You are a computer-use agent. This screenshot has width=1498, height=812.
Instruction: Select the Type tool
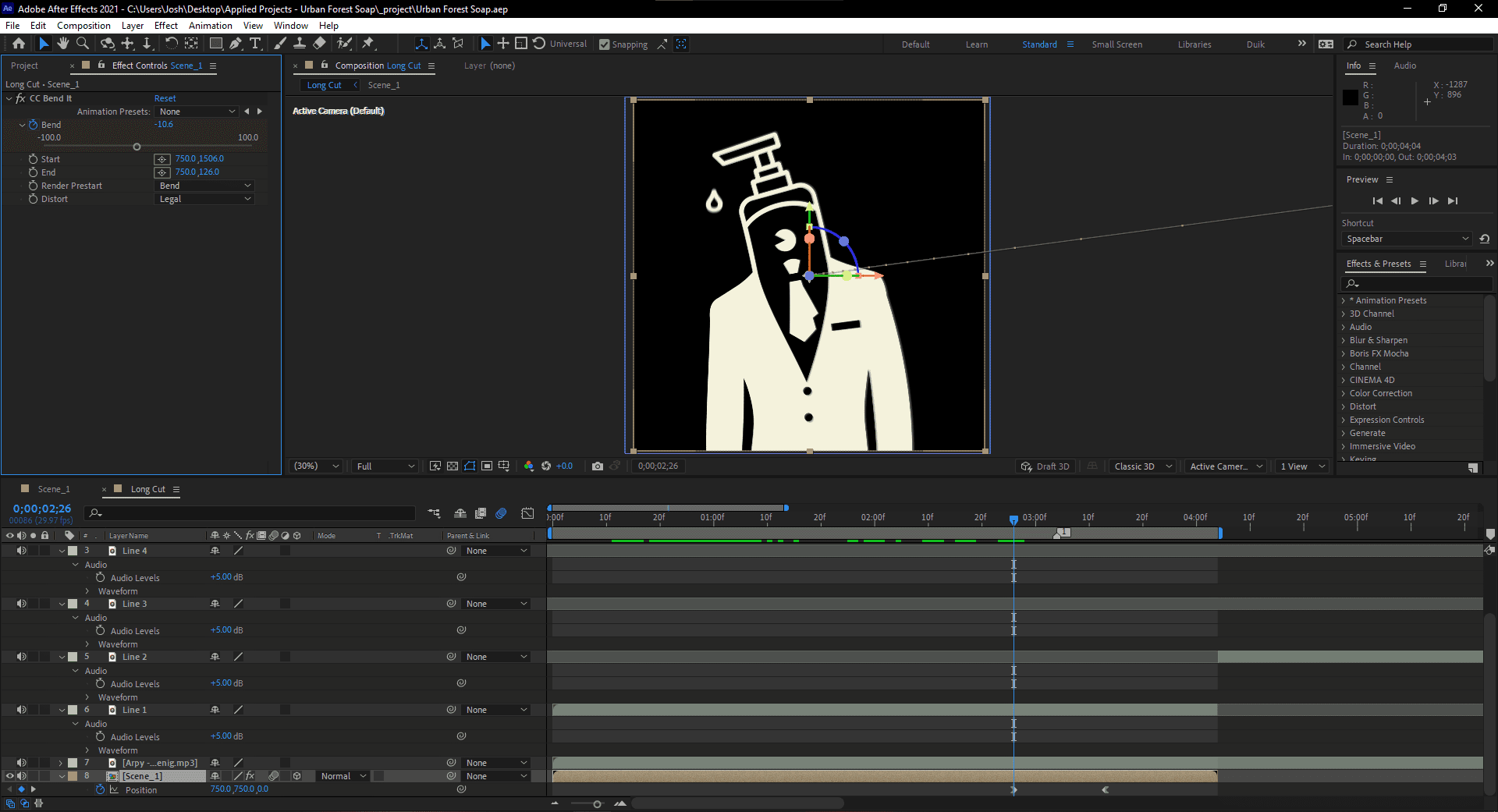coord(255,44)
